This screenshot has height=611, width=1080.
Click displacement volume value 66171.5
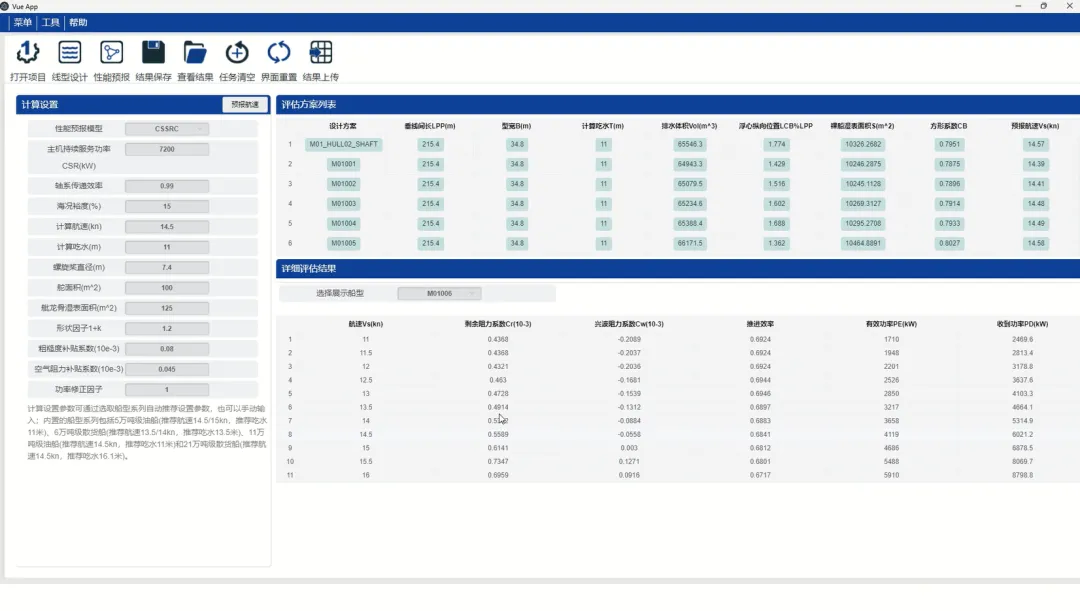pos(689,243)
